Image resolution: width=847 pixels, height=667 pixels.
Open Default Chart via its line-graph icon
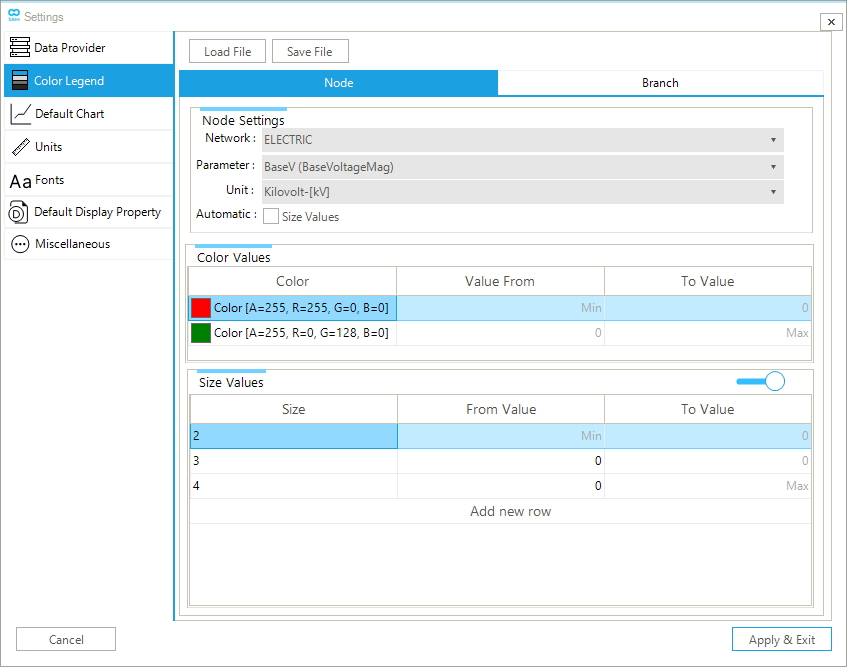coord(20,114)
